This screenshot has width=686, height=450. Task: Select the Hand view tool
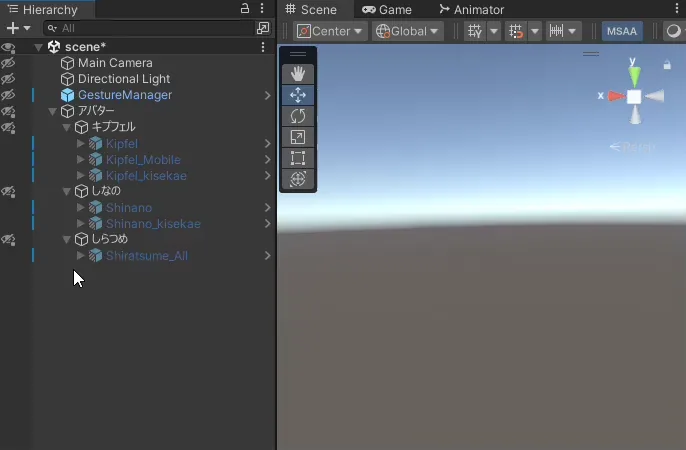pos(298,74)
